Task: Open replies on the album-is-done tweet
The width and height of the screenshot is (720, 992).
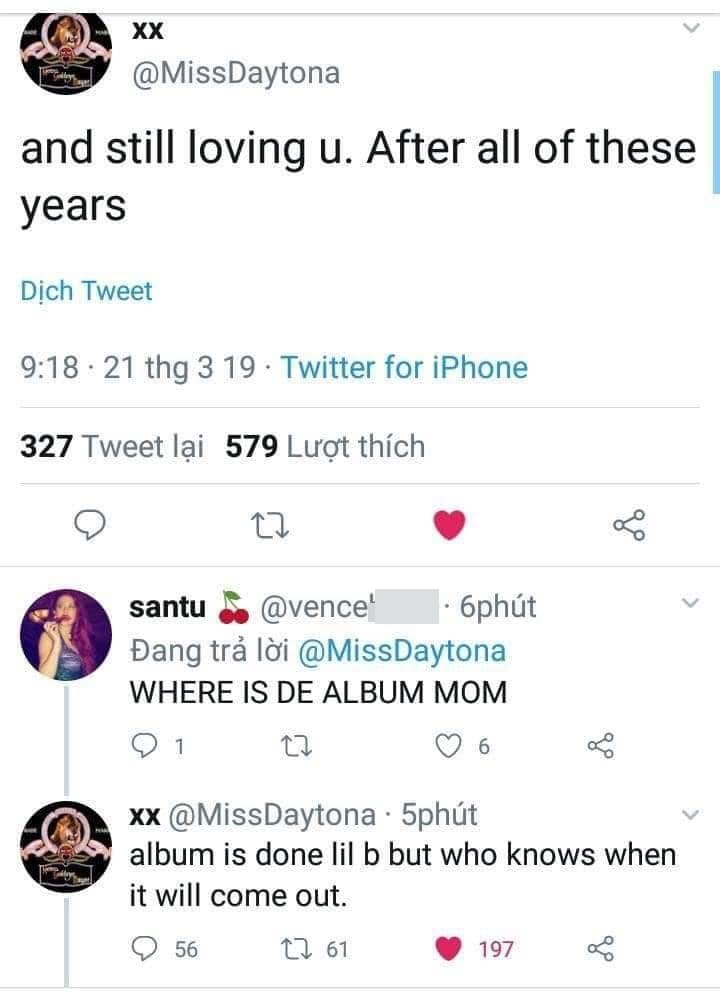Action: 145,948
